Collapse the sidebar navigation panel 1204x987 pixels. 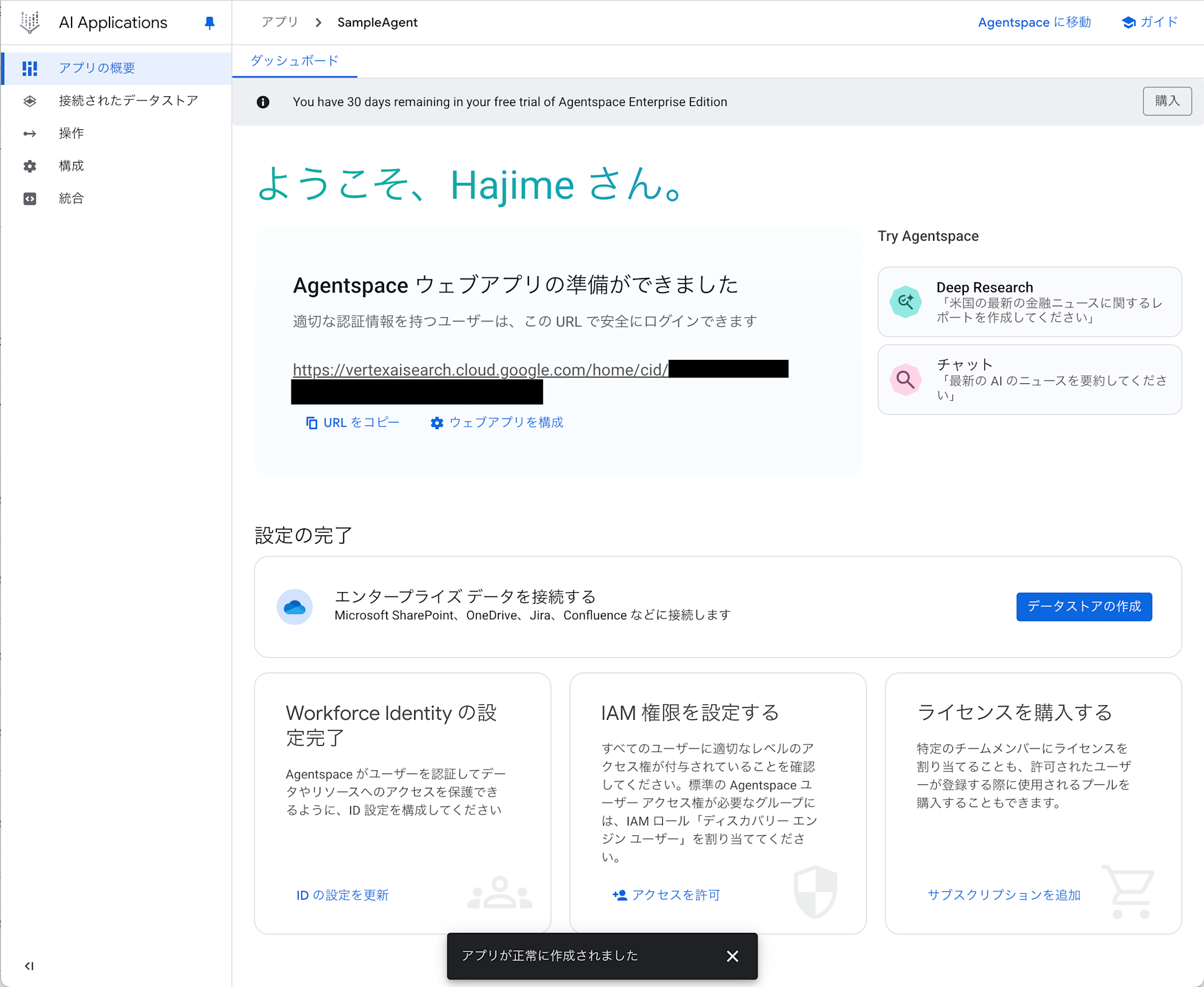click(29, 966)
